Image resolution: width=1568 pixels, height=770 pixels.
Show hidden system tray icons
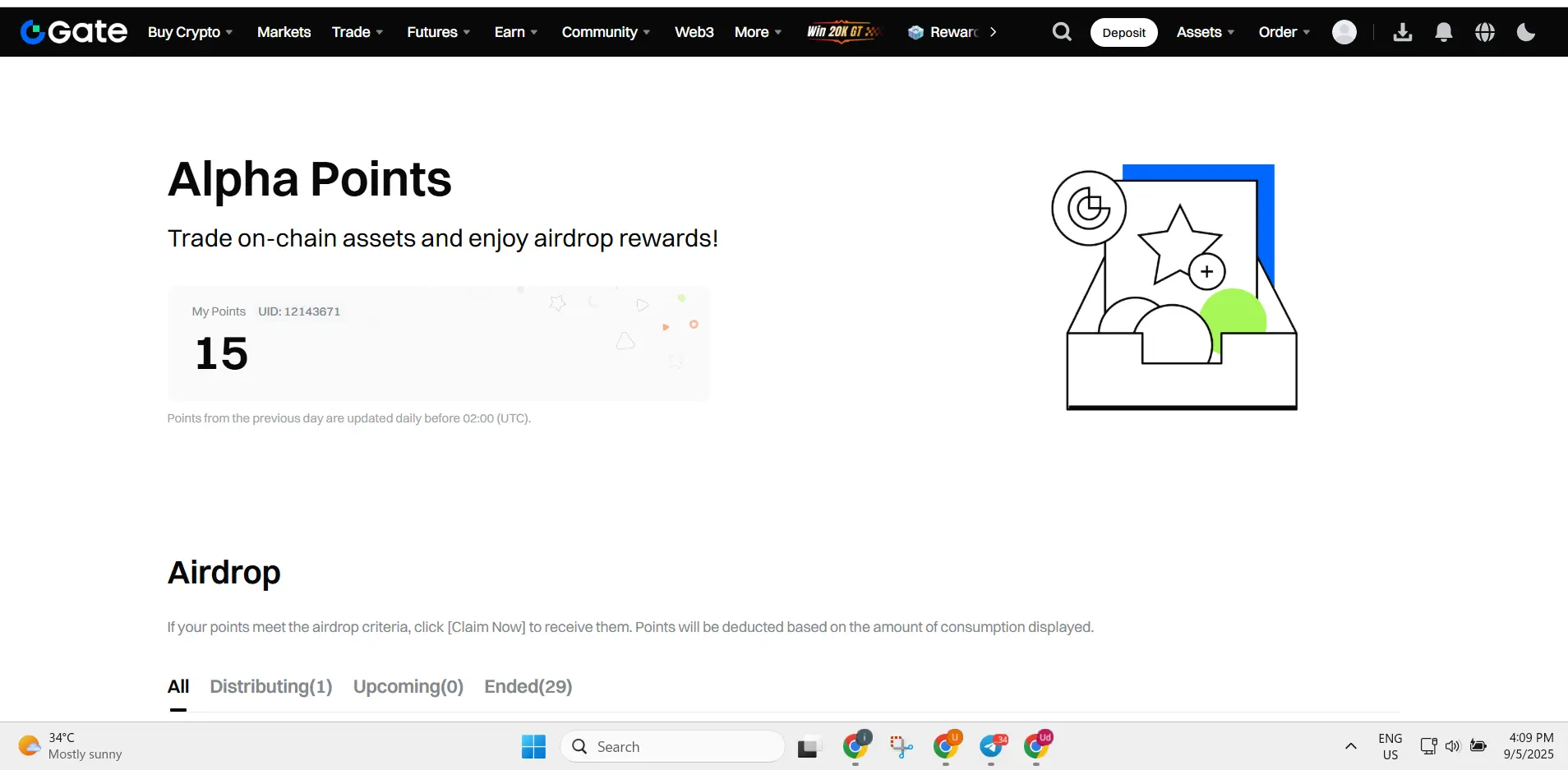tap(1350, 746)
